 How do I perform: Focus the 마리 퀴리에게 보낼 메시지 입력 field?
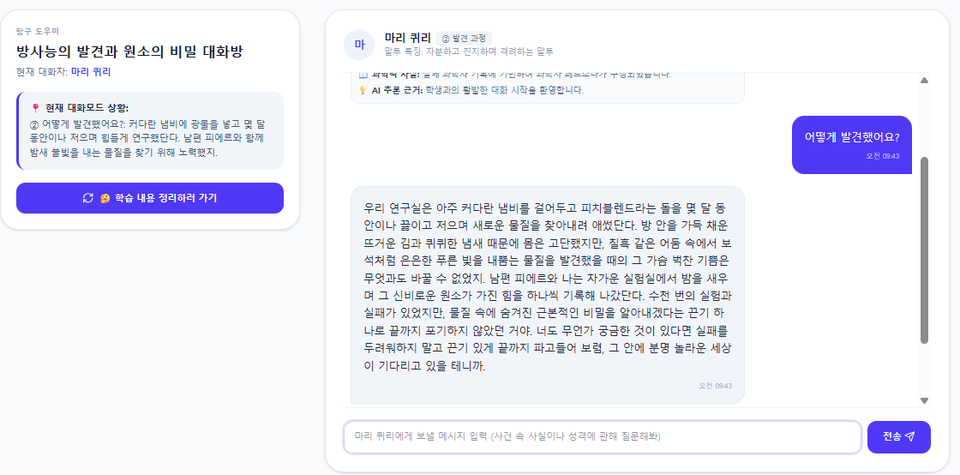coord(602,437)
